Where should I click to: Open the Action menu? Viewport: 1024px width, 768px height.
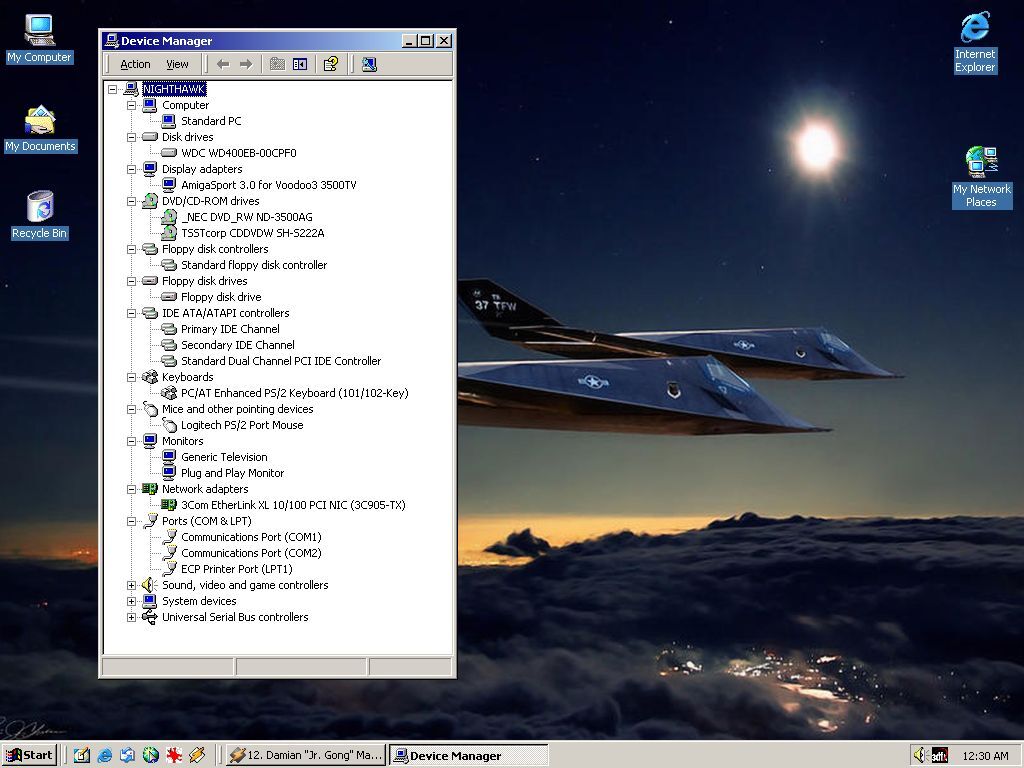coord(135,64)
